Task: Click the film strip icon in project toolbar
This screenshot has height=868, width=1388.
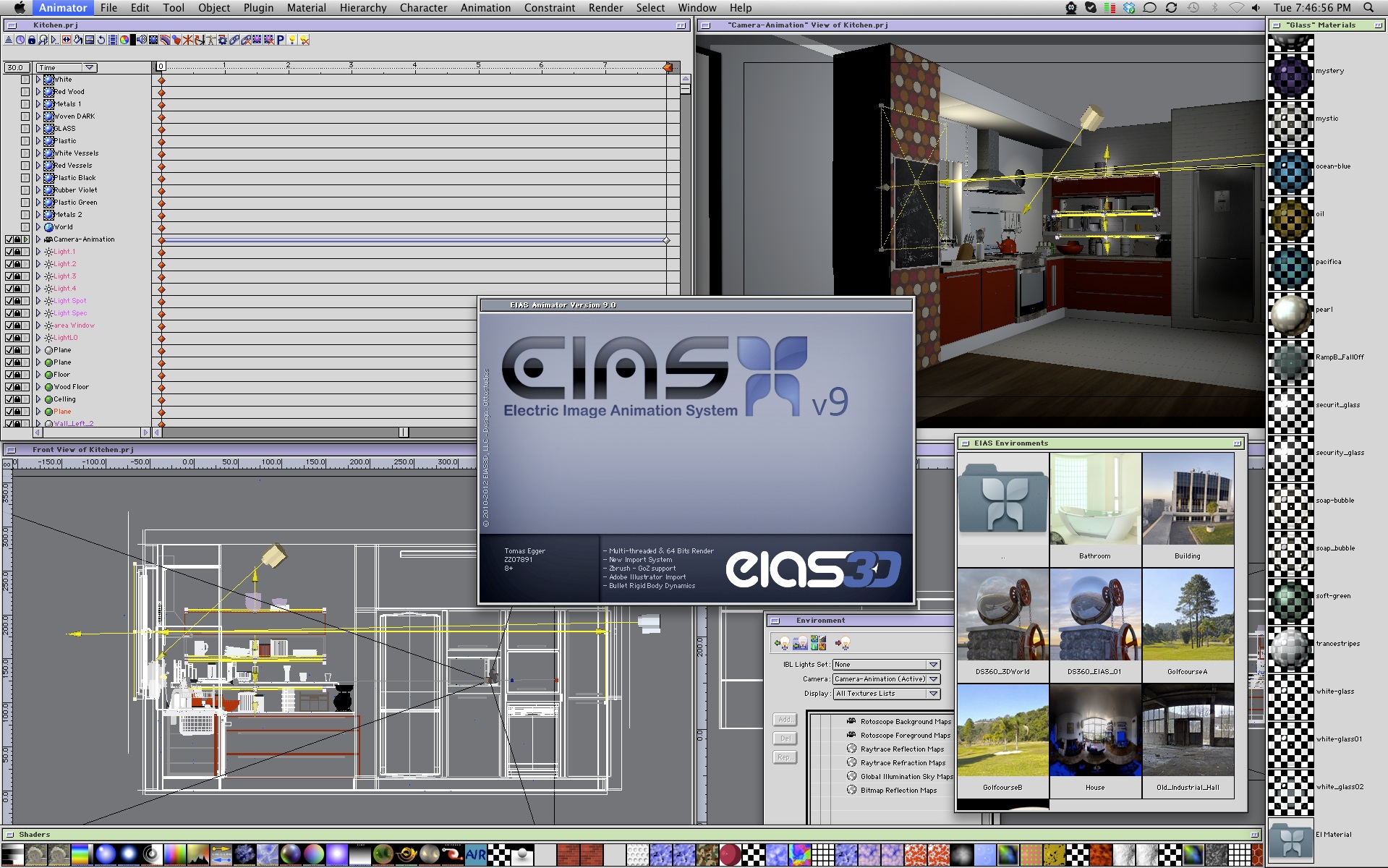Action: click(x=113, y=40)
